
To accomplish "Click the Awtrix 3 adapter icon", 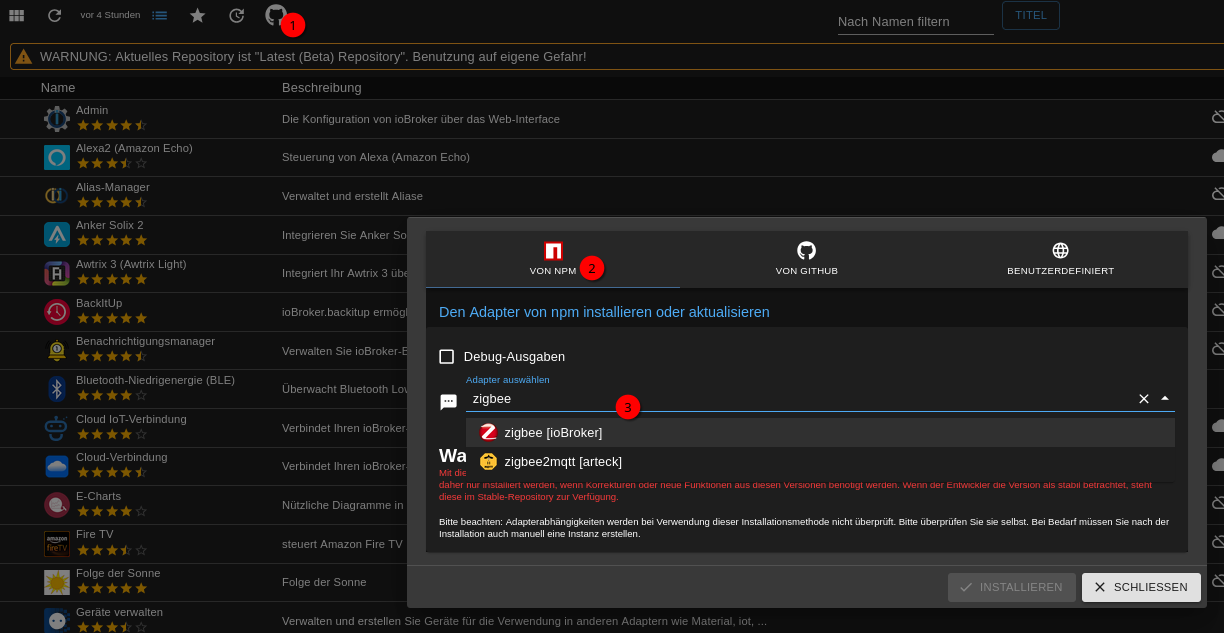I will pos(57,273).
